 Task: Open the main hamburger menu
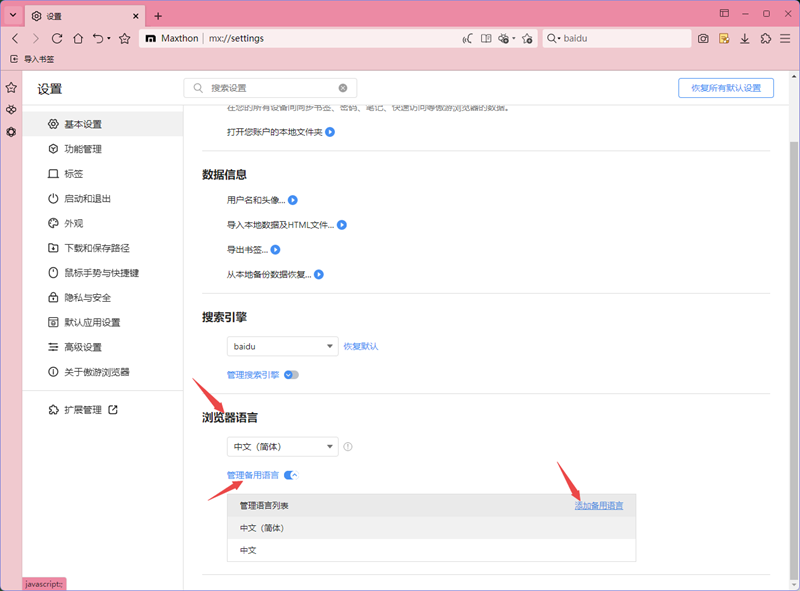tap(785, 38)
